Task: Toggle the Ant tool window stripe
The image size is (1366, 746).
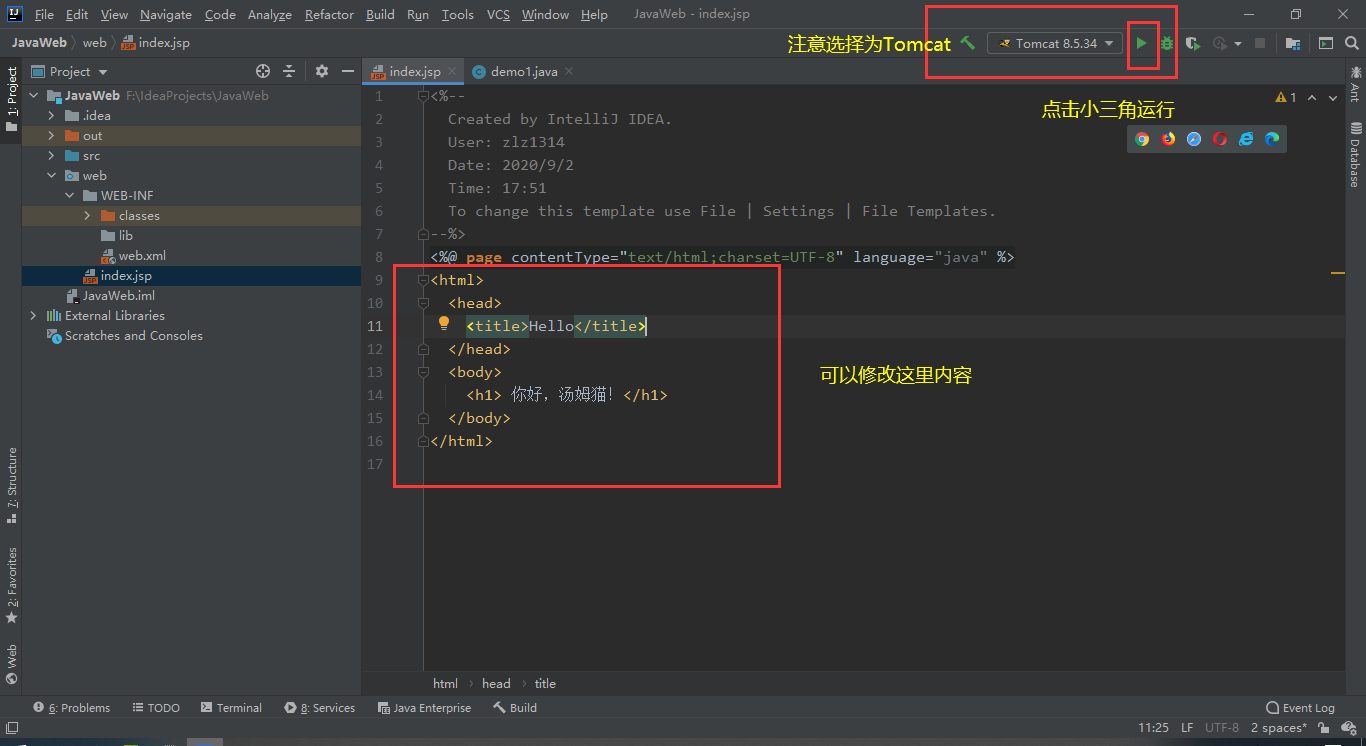Action: 1355,84
